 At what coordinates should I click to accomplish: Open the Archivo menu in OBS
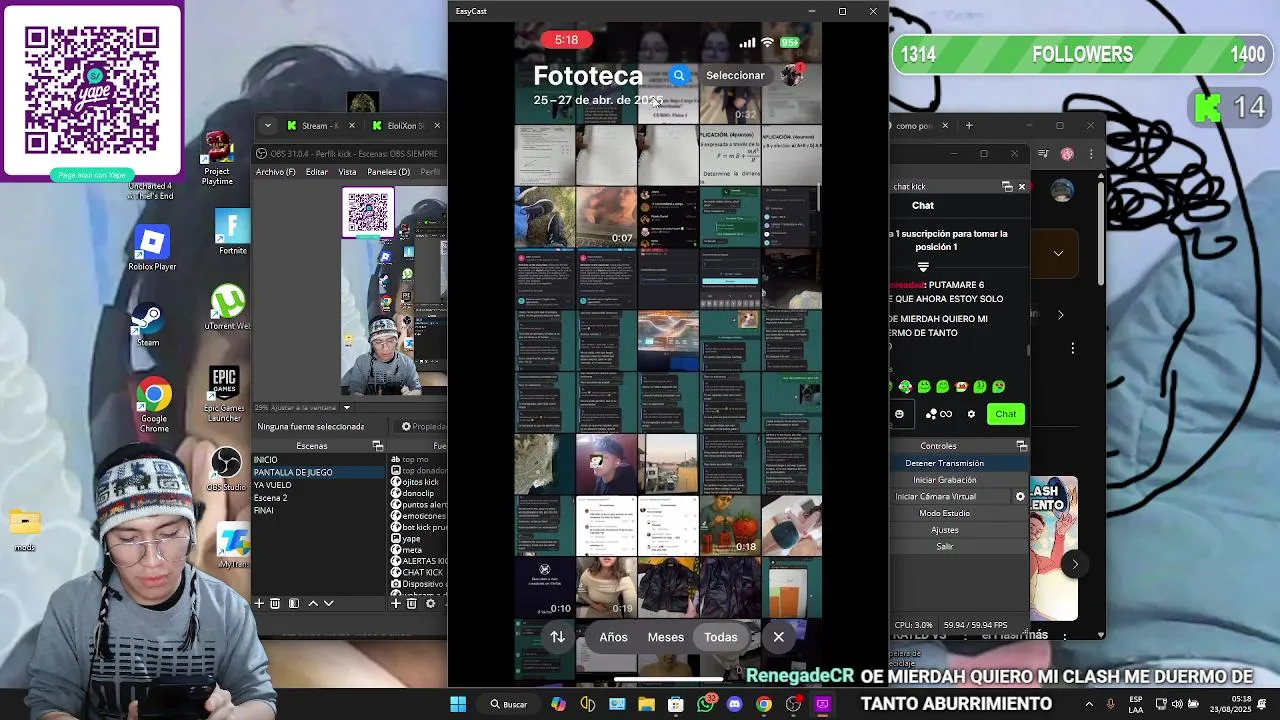click(x=275, y=172)
